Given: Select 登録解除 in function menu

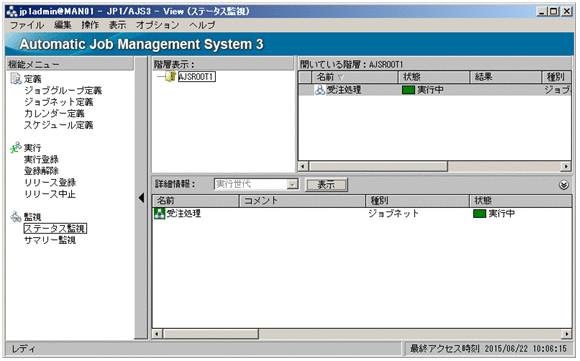Looking at the screenshot, I should (41, 171).
